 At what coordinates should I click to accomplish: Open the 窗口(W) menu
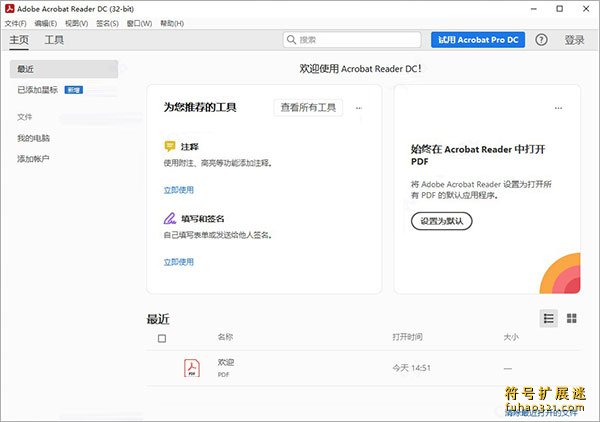tap(139, 23)
